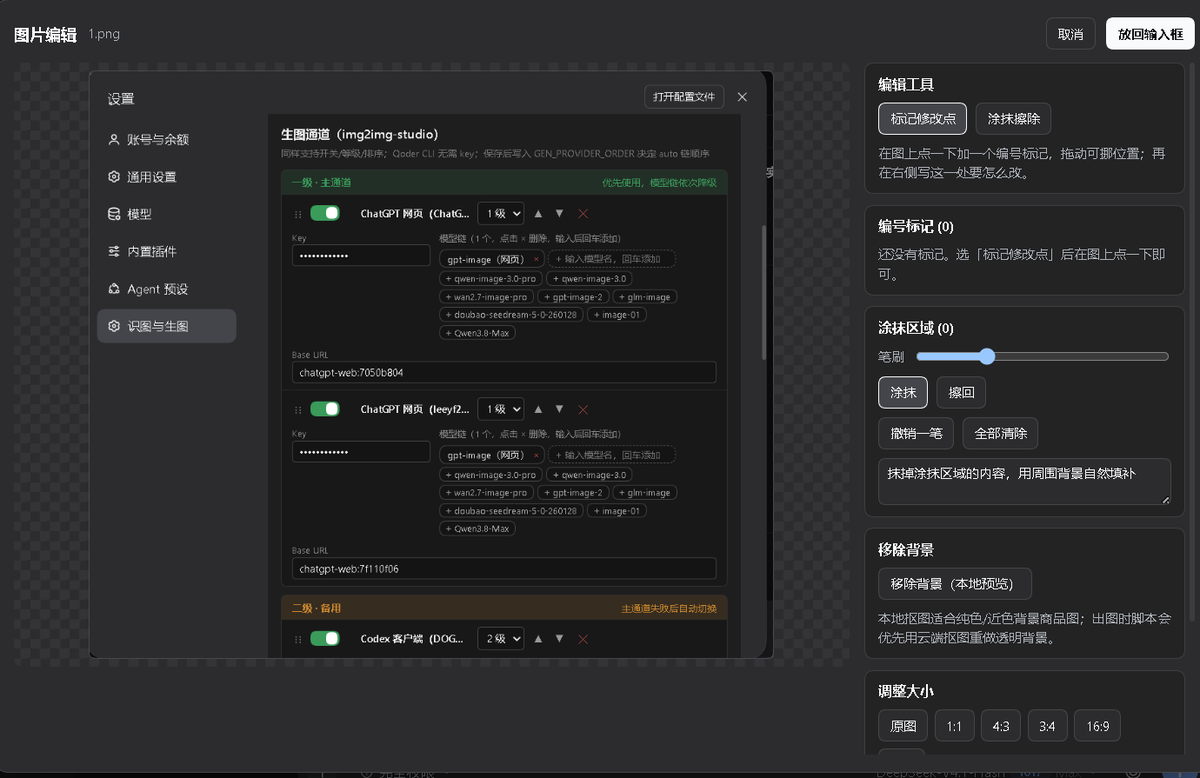Screen dimensions: 1200x778
Task: Click the 账号与余额 label in the image
Action: tap(158, 140)
